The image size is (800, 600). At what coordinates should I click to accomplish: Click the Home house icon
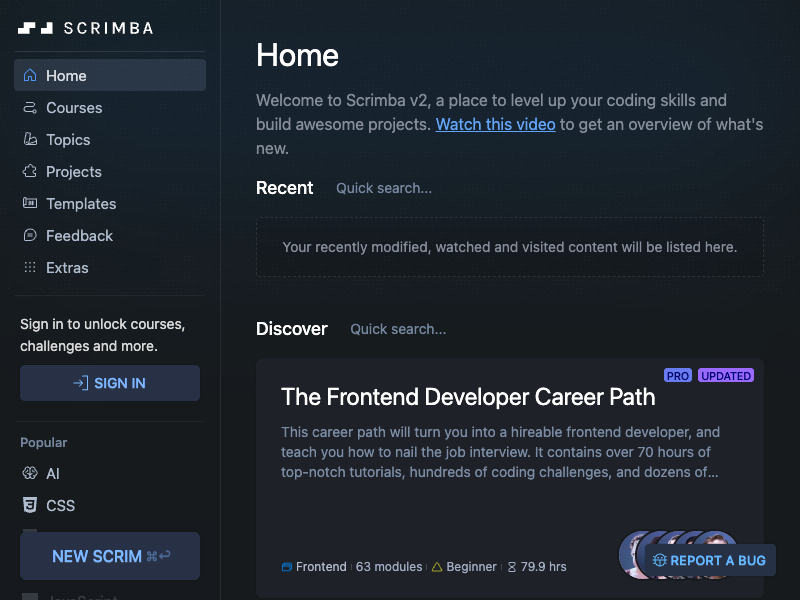(x=30, y=75)
